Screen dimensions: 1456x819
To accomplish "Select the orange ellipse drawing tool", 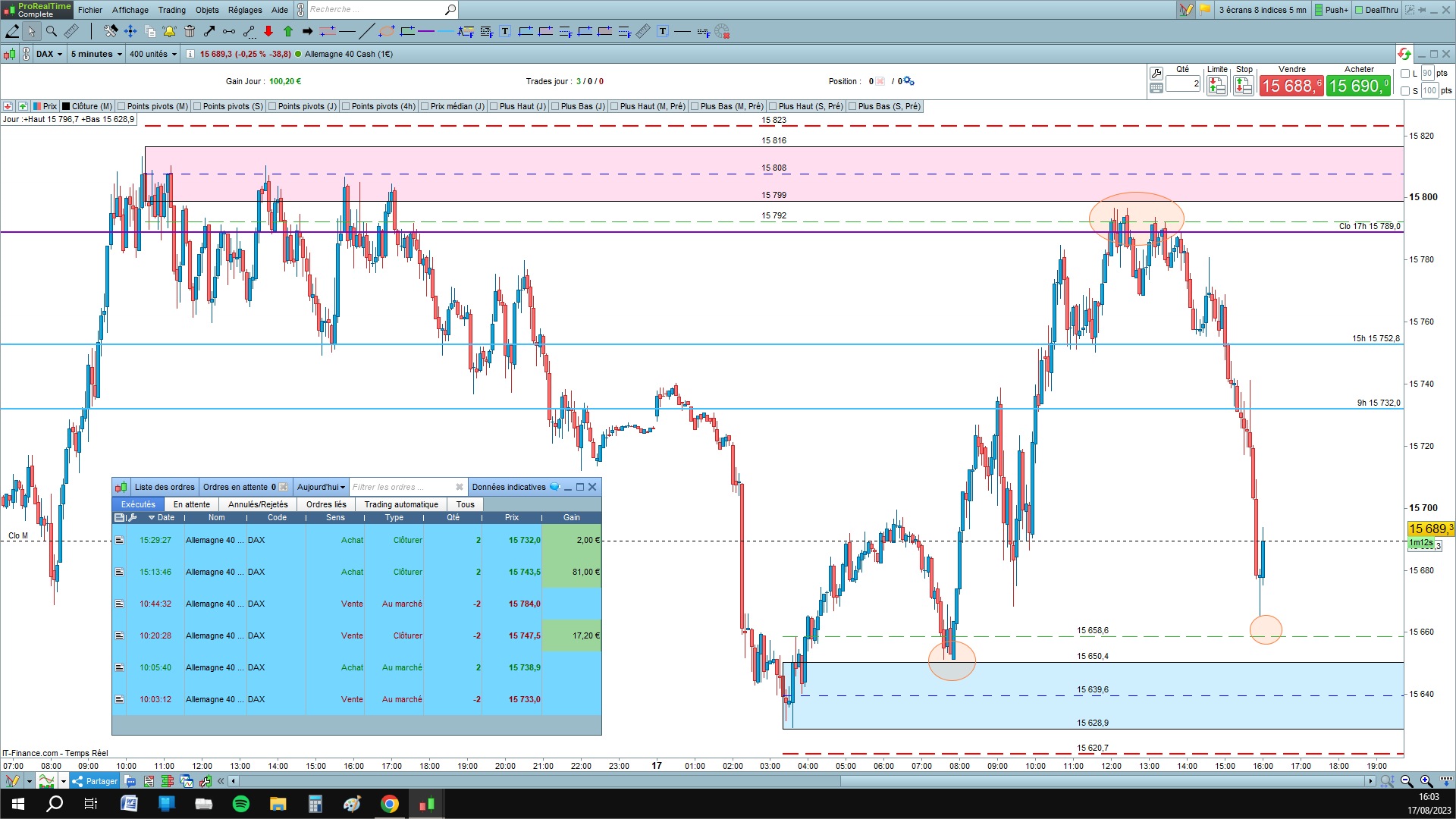I will (x=386, y=31).
